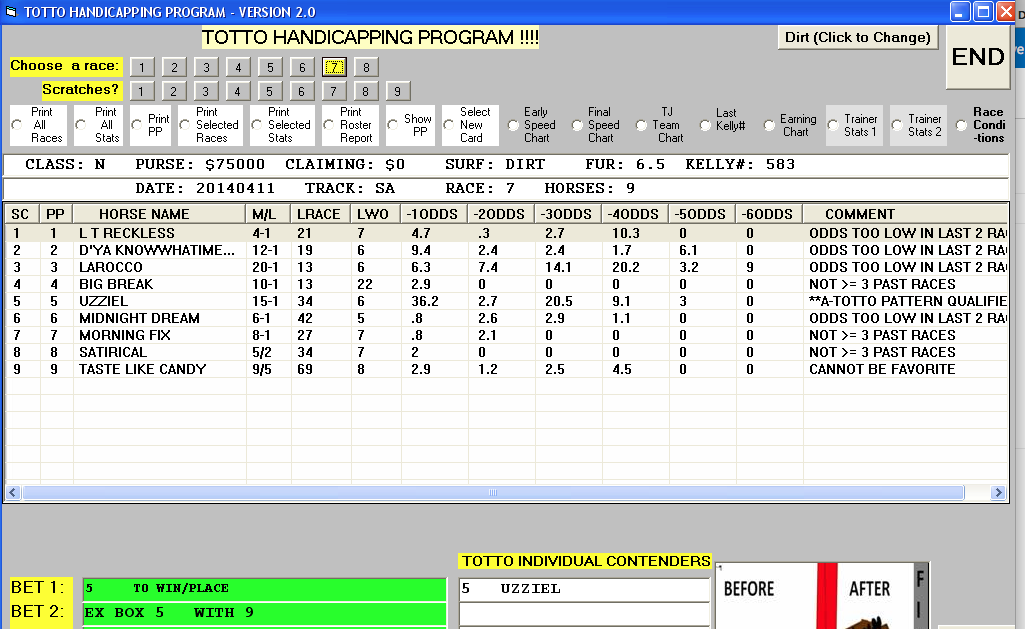The height and width of the screenshot is (629, 1025).
Task: Scratch horse number 9
Action: pos(397,92)
